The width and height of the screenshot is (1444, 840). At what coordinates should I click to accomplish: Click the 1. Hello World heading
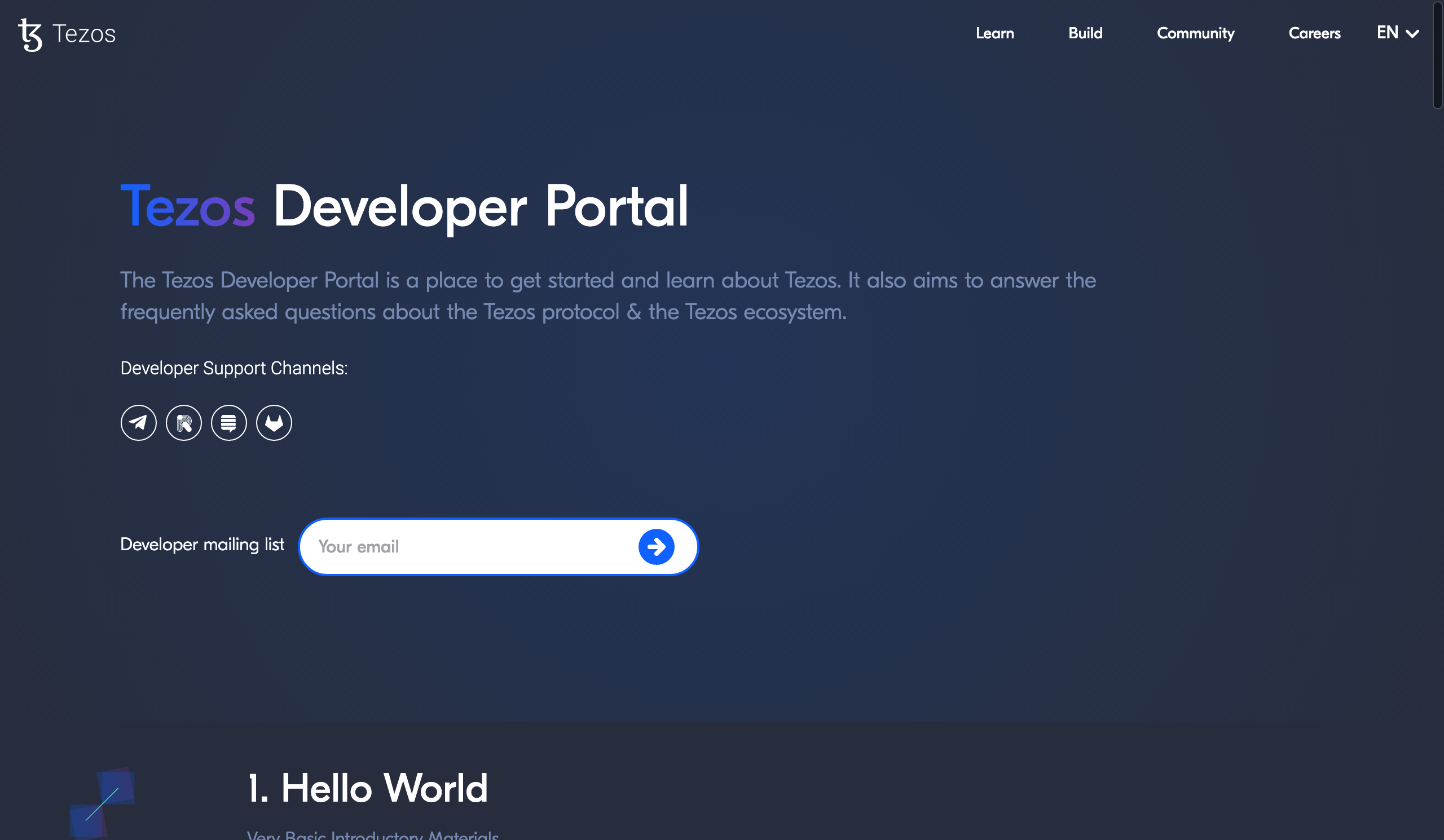click(367, 788)
